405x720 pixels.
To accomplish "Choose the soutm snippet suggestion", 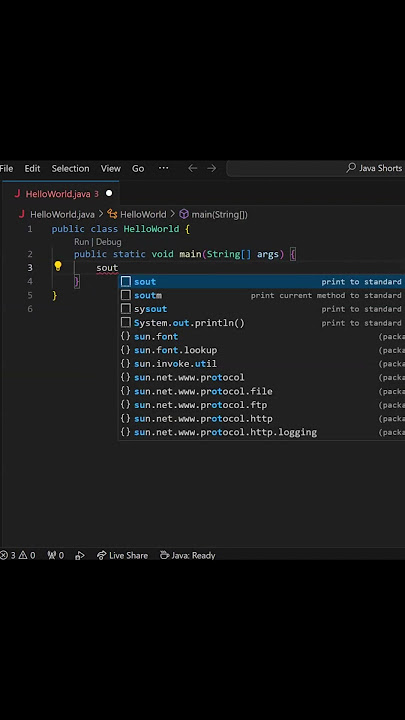I will tap(262, 295).
